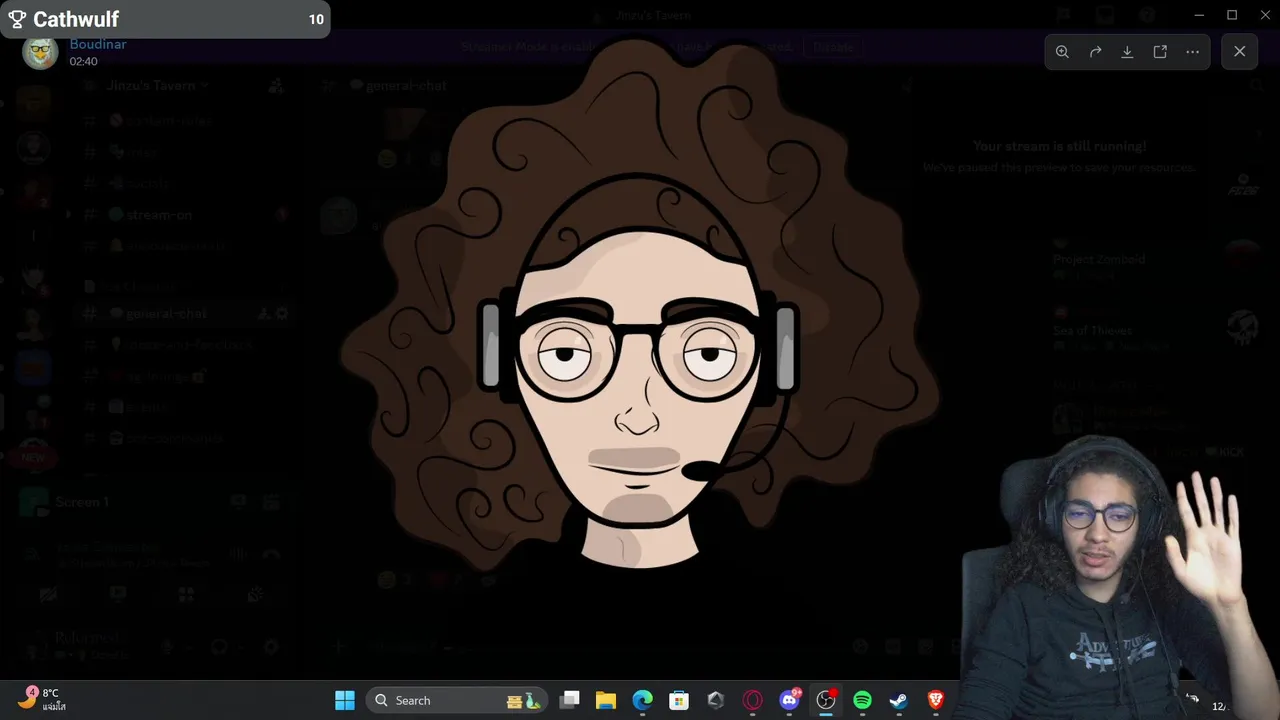The height and width of the screenshot is (720, 1280).
Task: Close the image viewer with the X button
Action: click(x=1239, y=52)
